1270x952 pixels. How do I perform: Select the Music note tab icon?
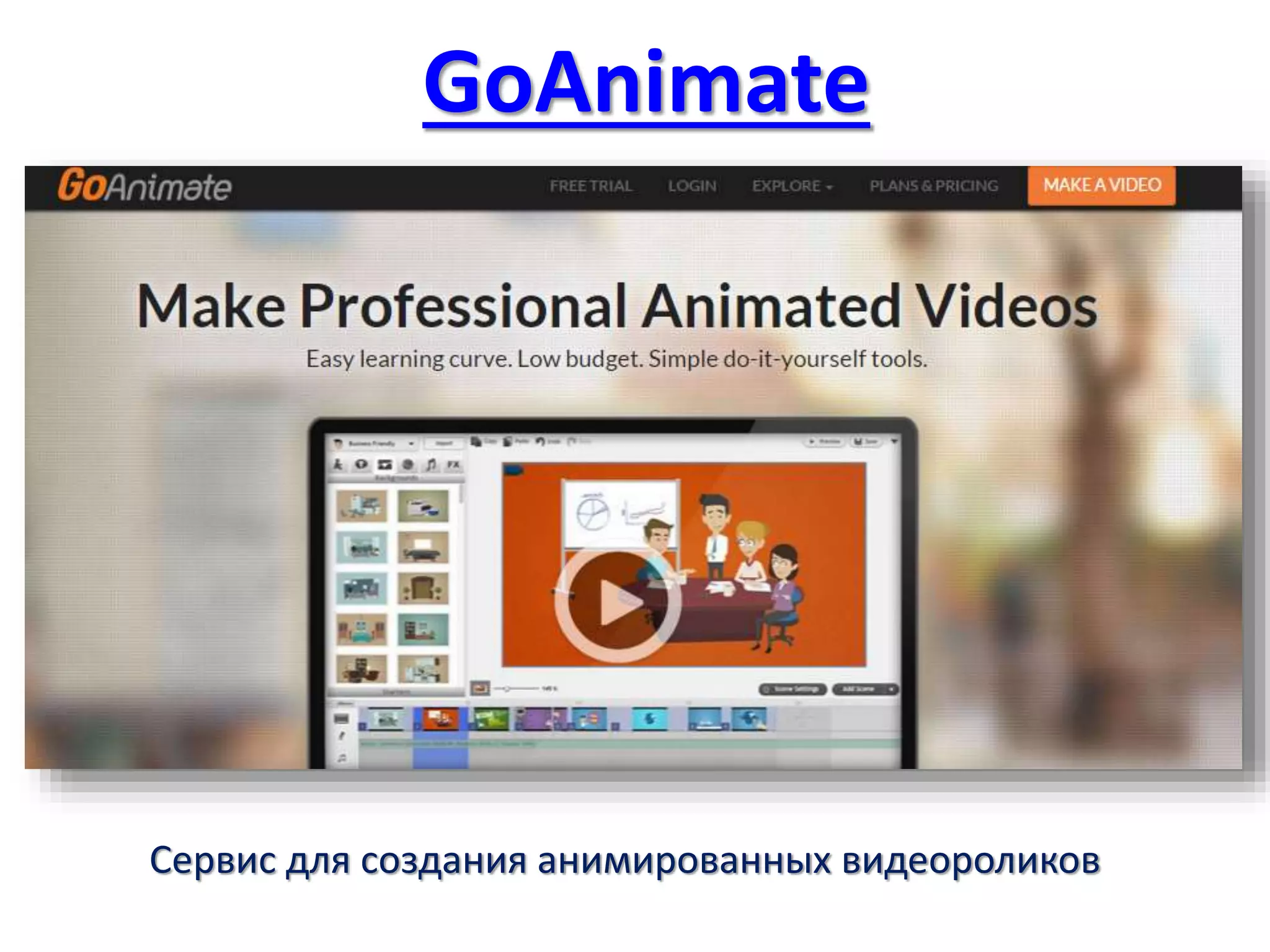431,464
